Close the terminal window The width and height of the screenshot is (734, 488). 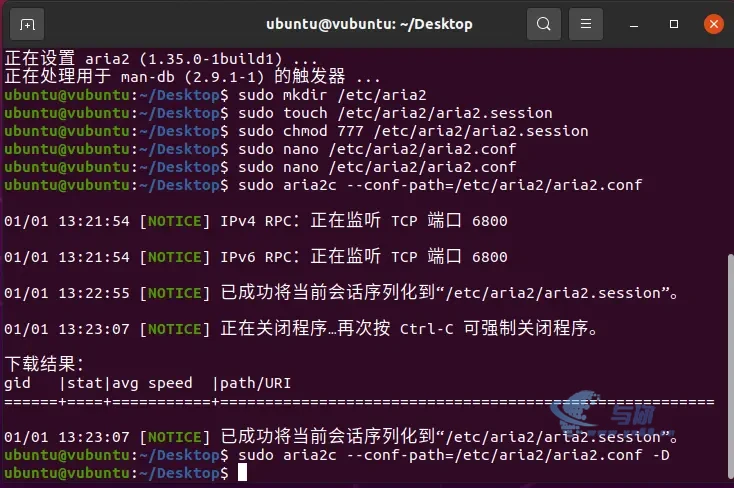(714, 24)
